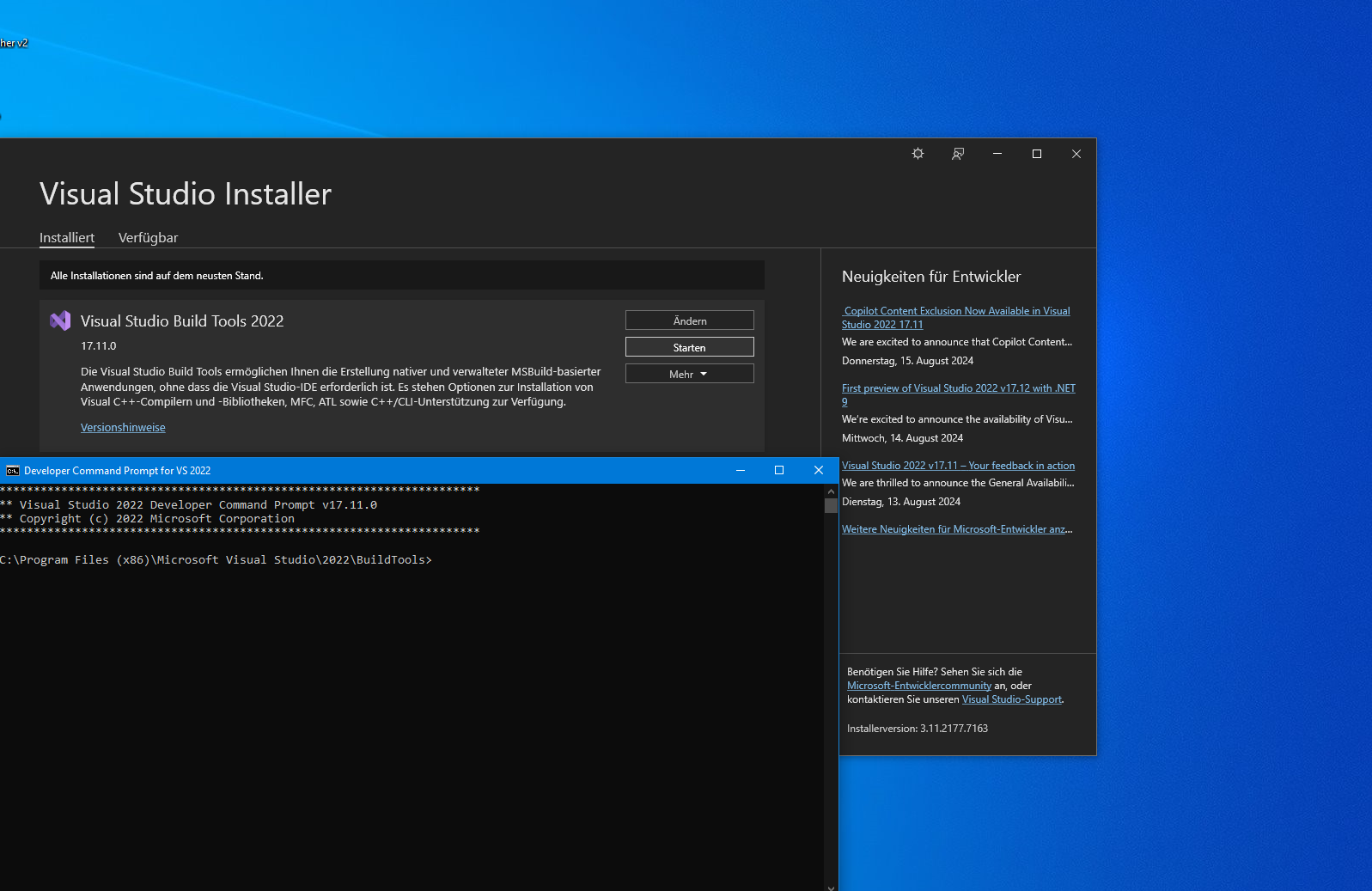Image resolution: width=1372 pixels, height=891 pixels.
Task: Expand the Mehr dropdown
Action: (690, 374)
